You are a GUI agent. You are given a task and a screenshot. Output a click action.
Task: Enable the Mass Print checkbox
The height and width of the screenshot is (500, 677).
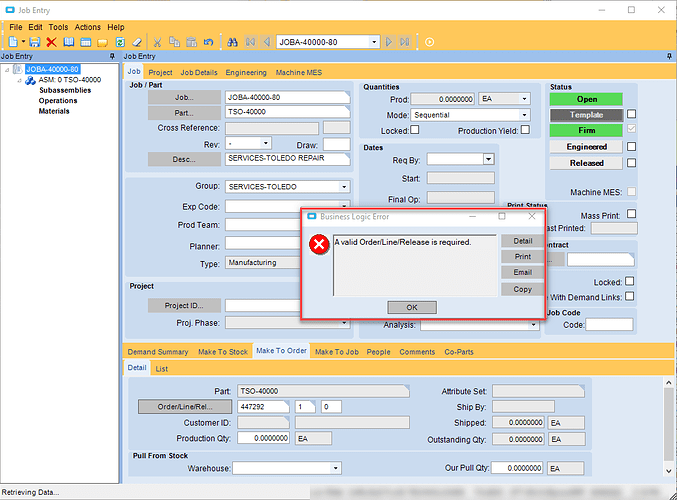point(631,214)
